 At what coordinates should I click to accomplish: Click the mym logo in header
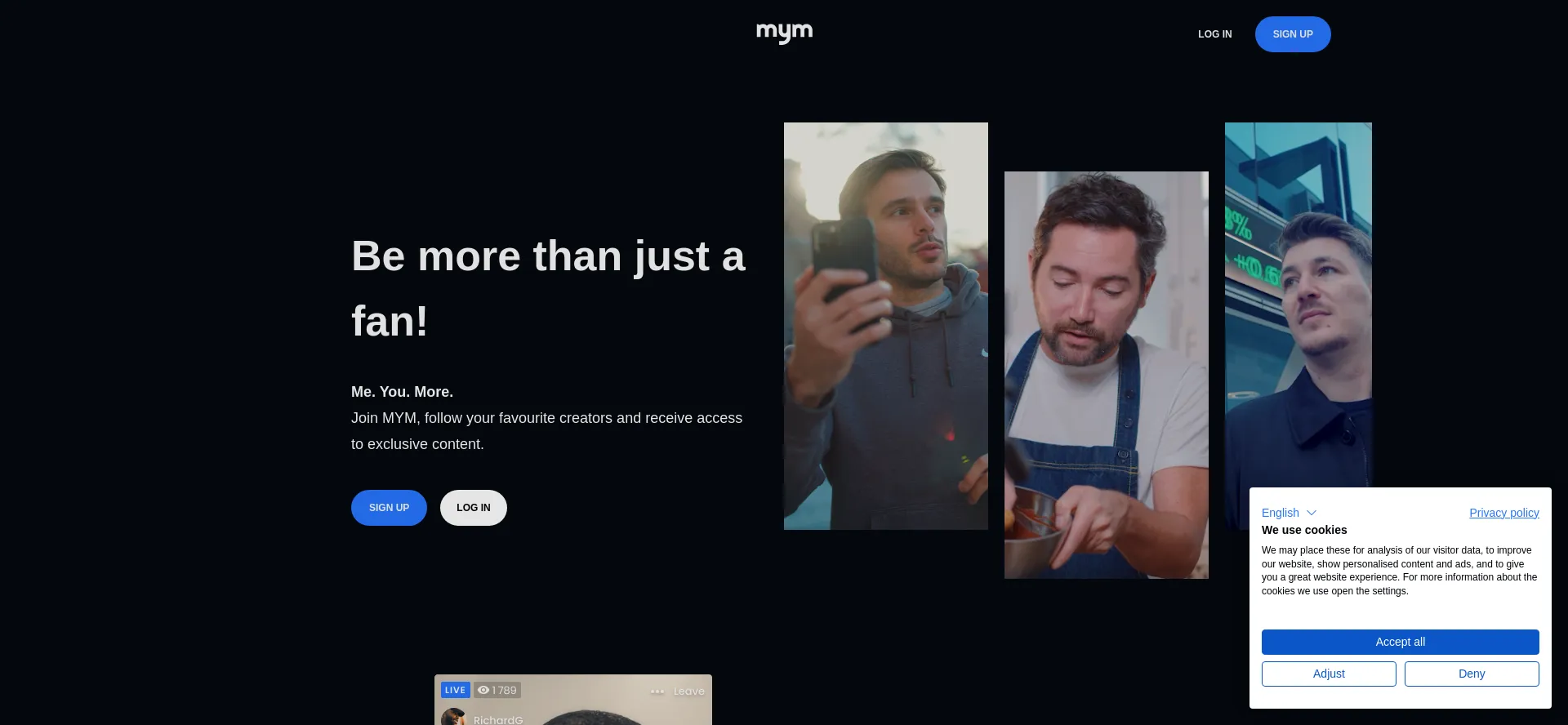pyautogui.click(x=784, y=33)
